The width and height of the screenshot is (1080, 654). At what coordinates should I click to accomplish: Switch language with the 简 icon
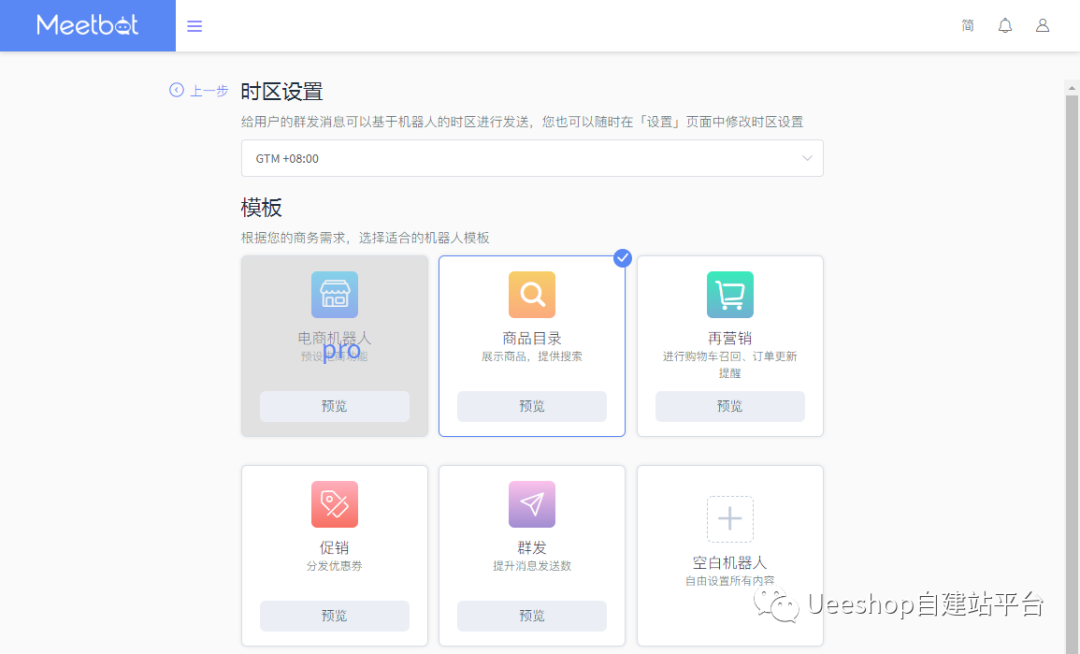(968, 26)
